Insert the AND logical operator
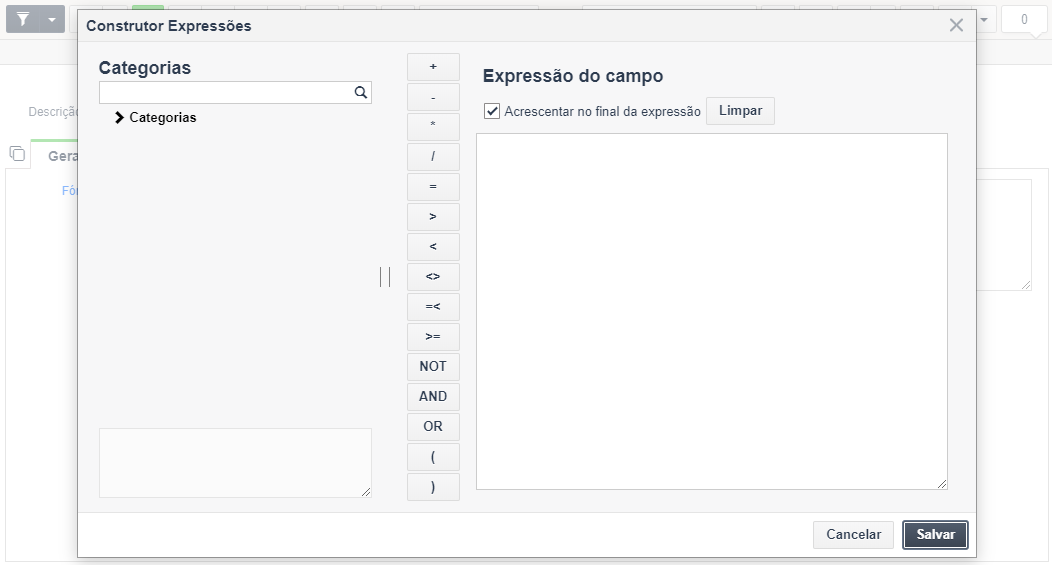The image size is (1052, 565). [433, 397]
